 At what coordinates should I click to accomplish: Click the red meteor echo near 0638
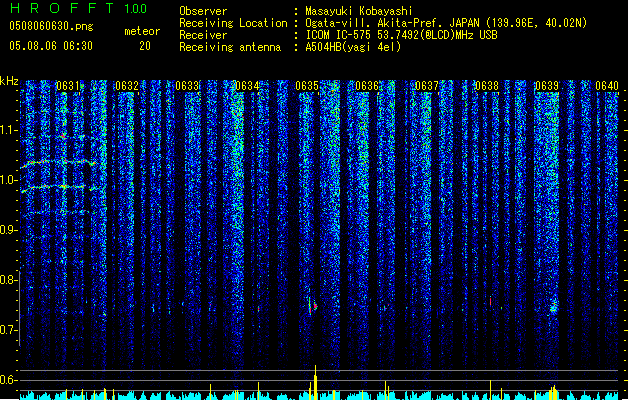[490, 301]
